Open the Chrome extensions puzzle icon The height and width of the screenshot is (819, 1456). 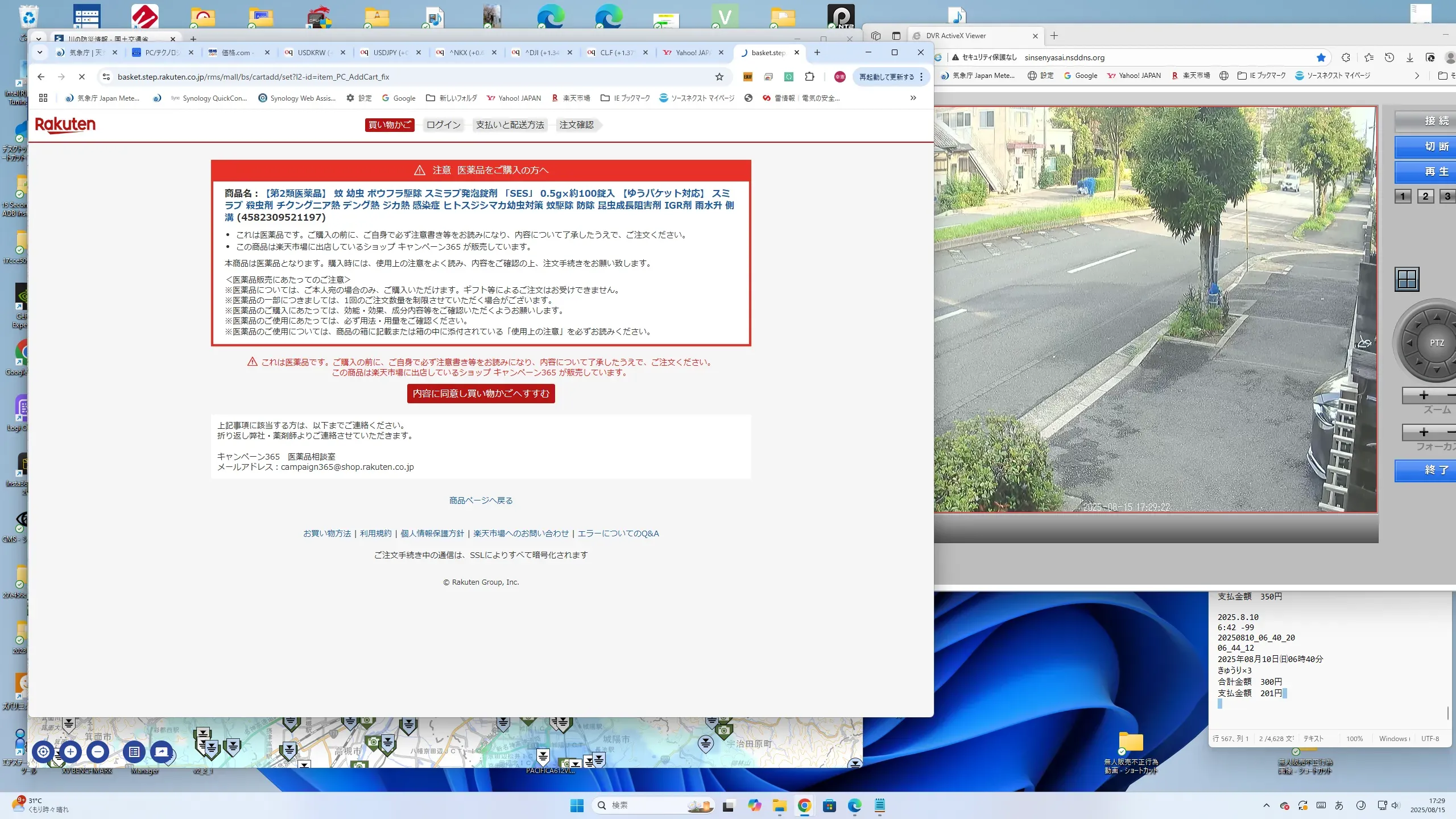coord(809,77)
